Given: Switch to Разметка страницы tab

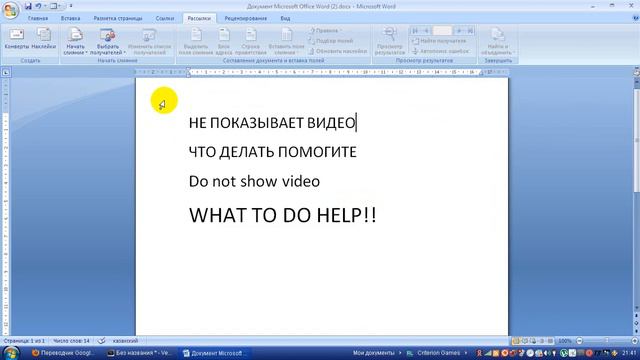Looking at the screenshot, I should pyautogui.click(x=118, y=18).
